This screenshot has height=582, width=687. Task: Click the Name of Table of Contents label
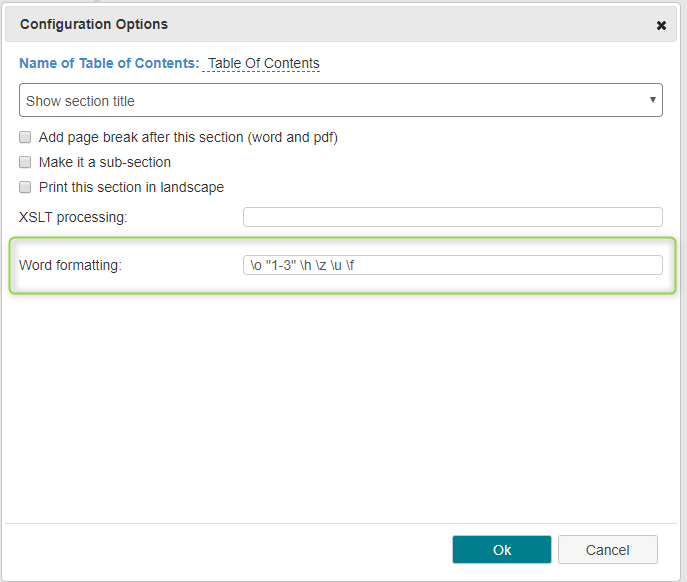pos(109,63)
